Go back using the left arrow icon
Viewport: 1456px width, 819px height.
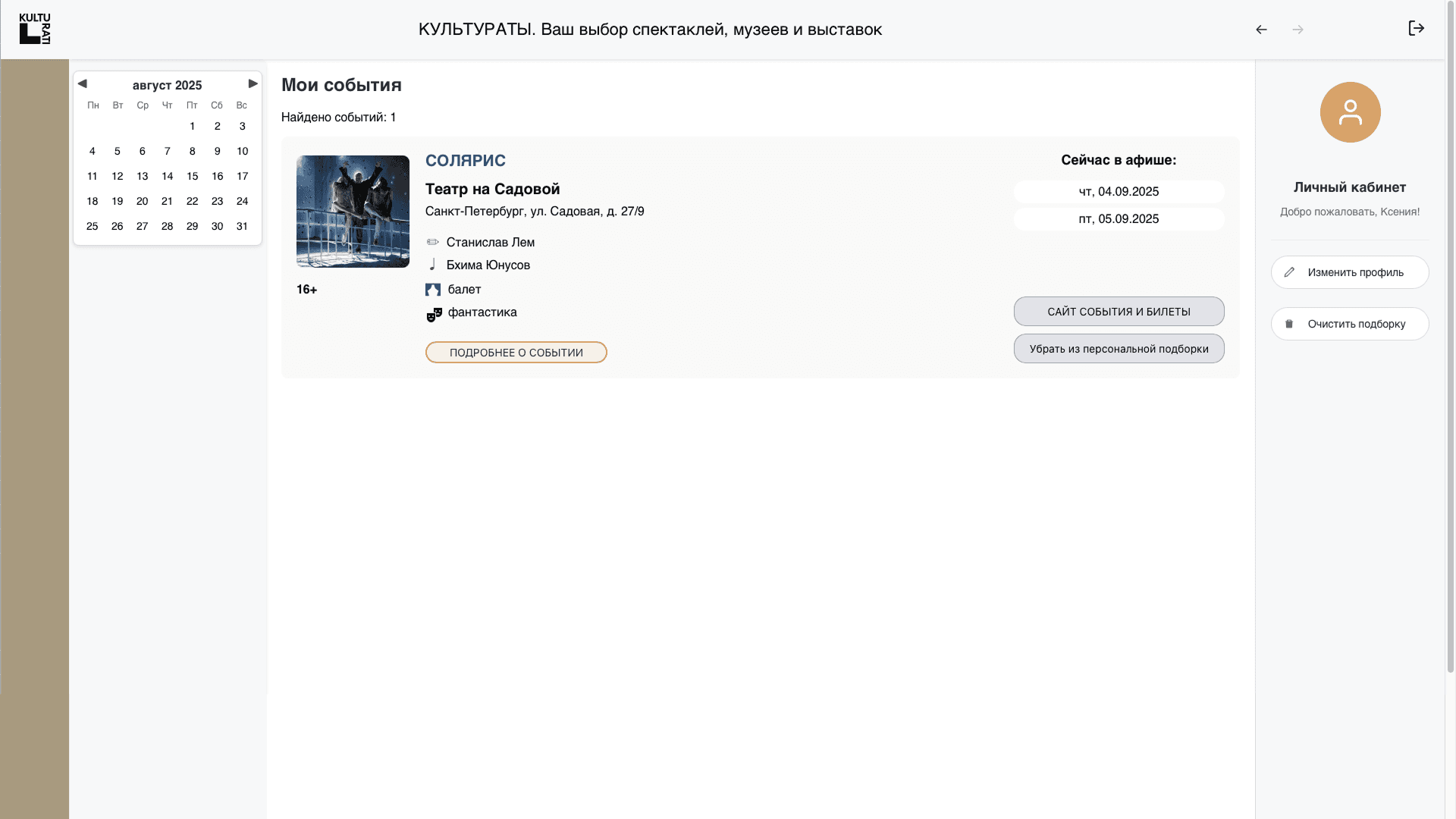point(1261,30)
